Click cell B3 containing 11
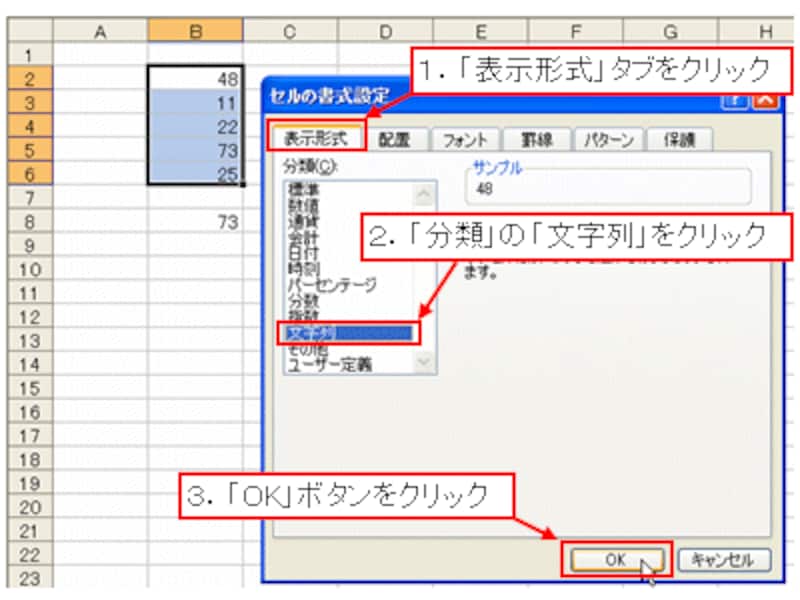800x600 pixels. click(x=196, y=103)
